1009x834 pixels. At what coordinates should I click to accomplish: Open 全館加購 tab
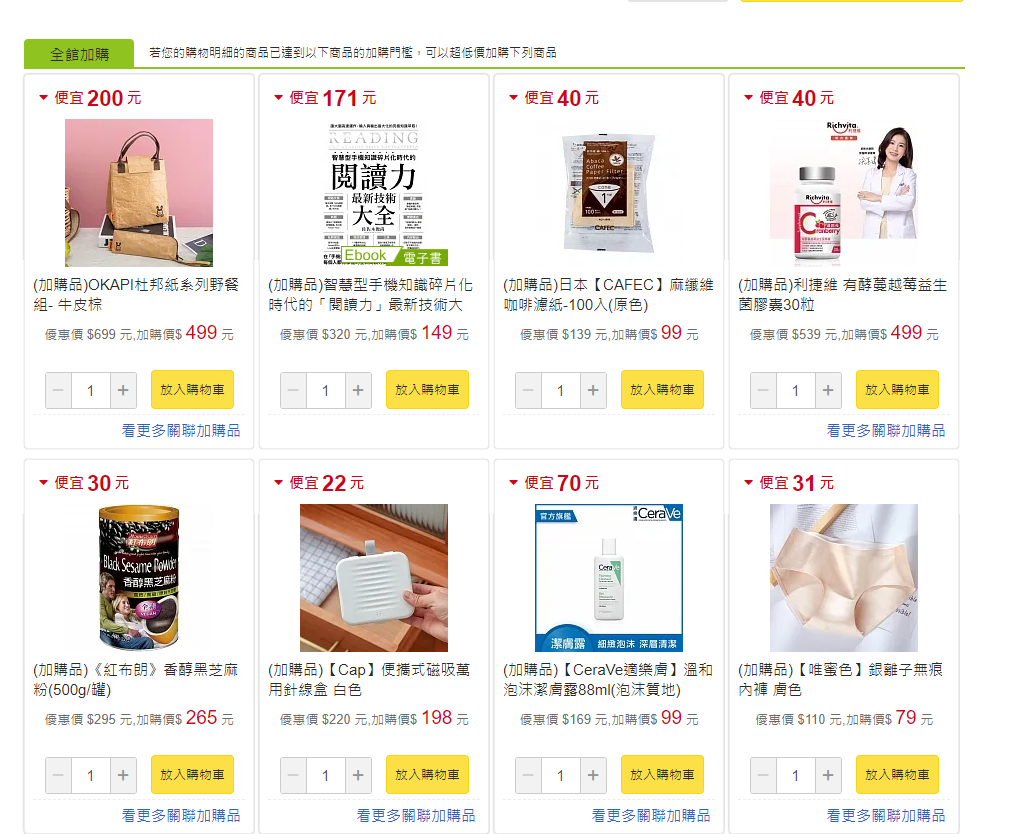79,54
